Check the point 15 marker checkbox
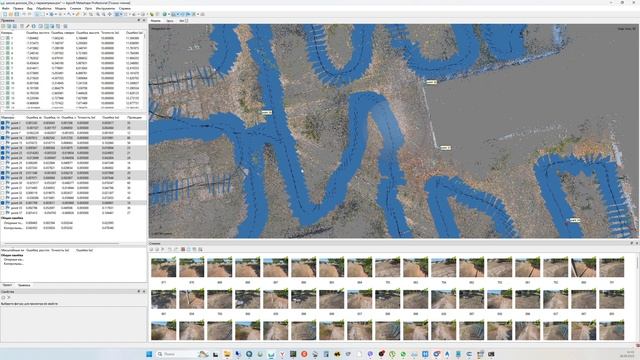640x360 pixels. point(2,143)
